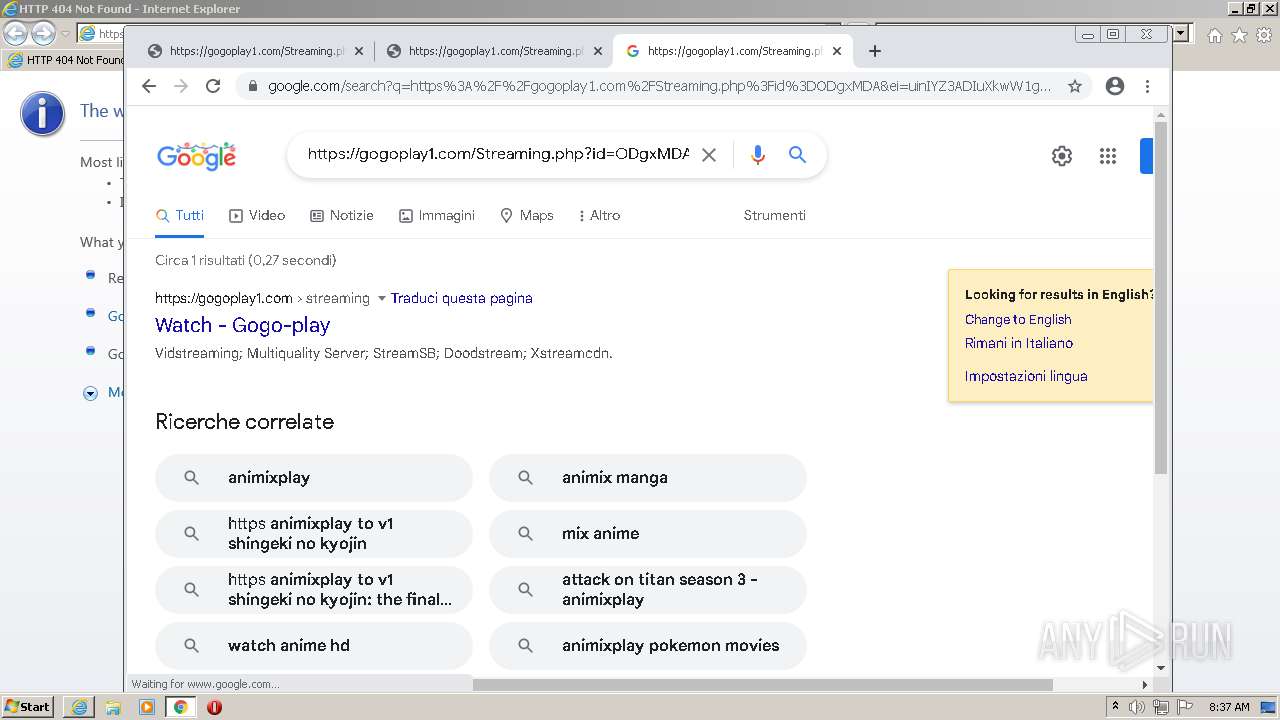Viewport: 1280px width, 720px height.
Task: Open Impostazioni lingua link
Action: (x=1026, y=376)
